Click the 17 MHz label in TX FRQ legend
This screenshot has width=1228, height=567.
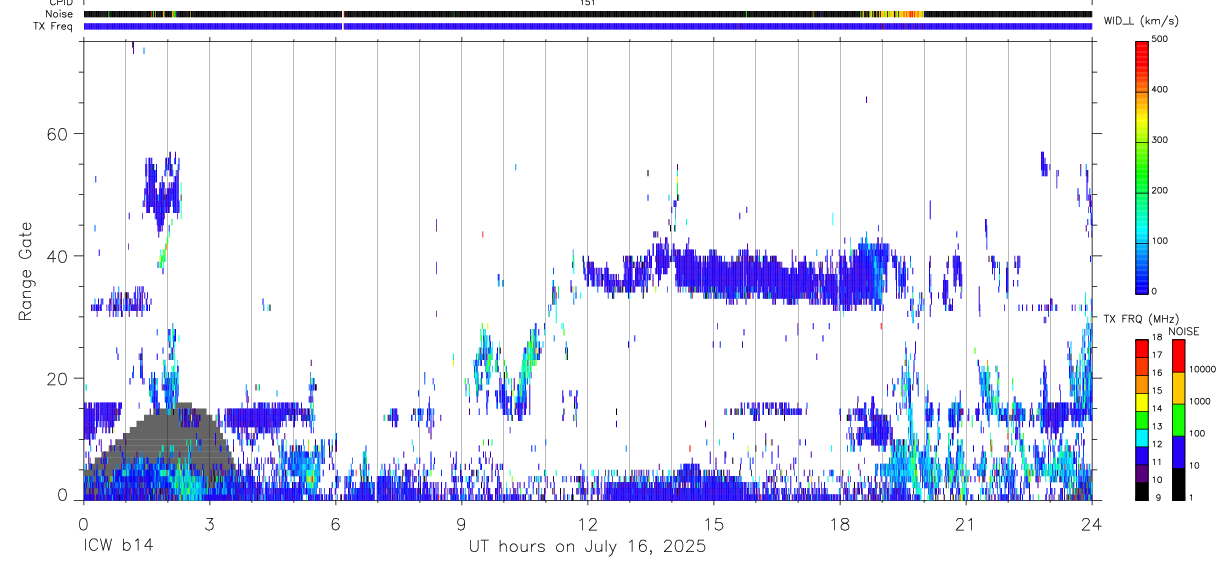(1157, 355)
